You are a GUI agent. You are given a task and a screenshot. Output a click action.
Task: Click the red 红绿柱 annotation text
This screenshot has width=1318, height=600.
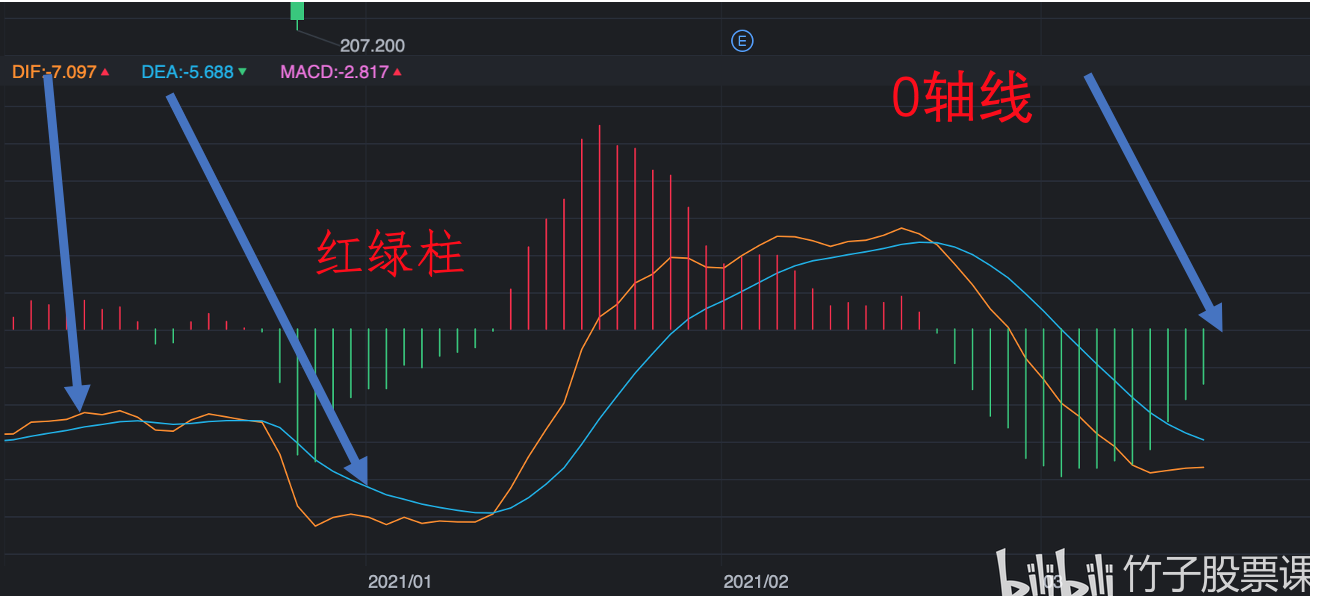click(x=391, y=253)
